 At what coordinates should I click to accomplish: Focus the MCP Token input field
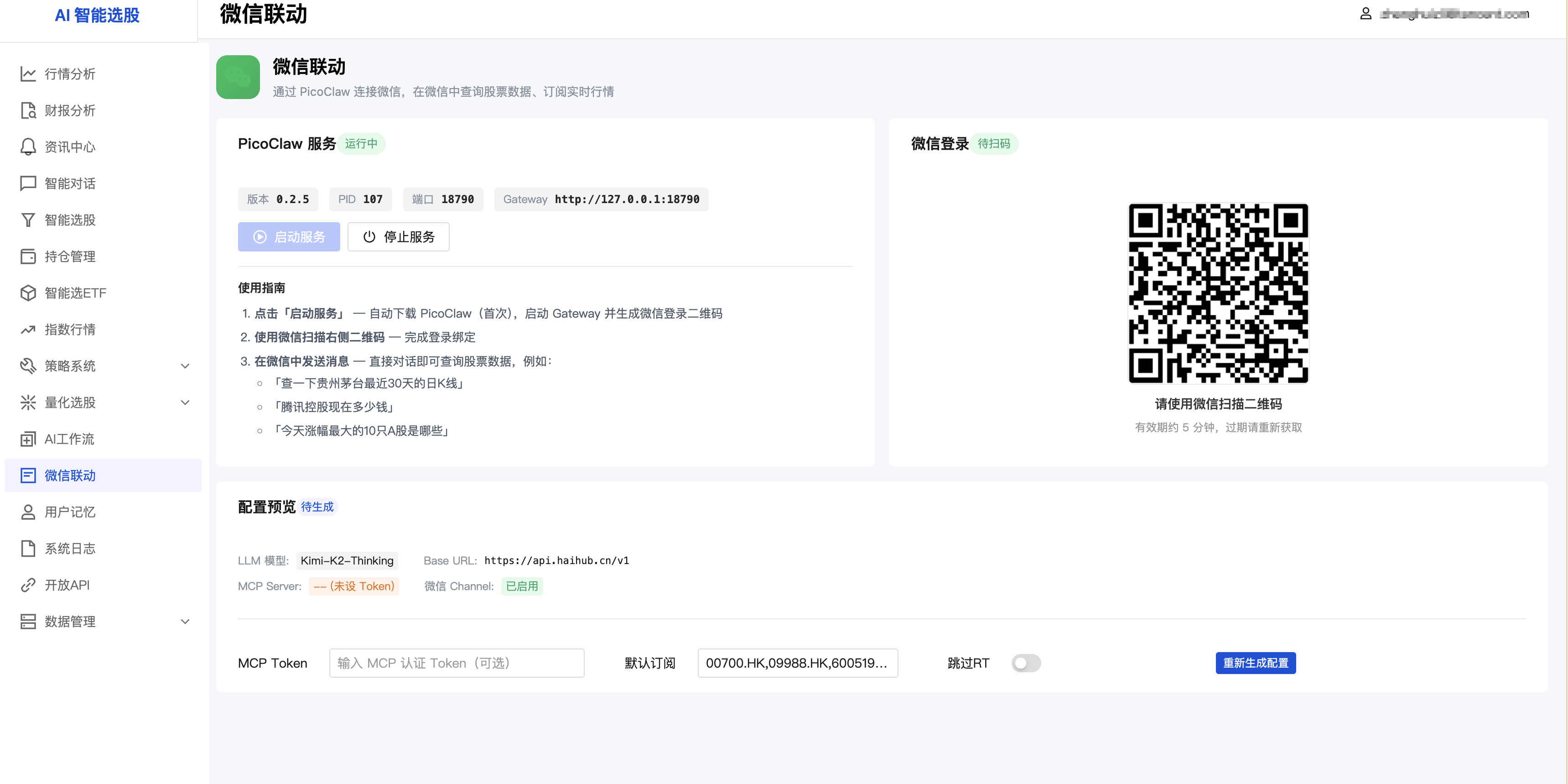click(x=457, y=664)
